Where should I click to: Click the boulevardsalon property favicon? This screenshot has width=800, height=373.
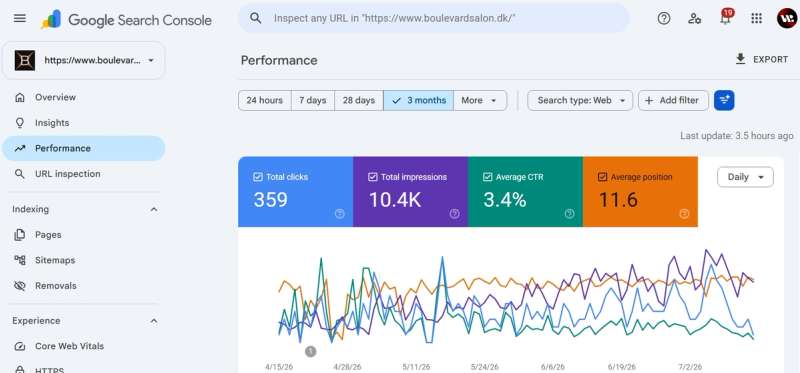pyautogui.click(x=25, y=60)
